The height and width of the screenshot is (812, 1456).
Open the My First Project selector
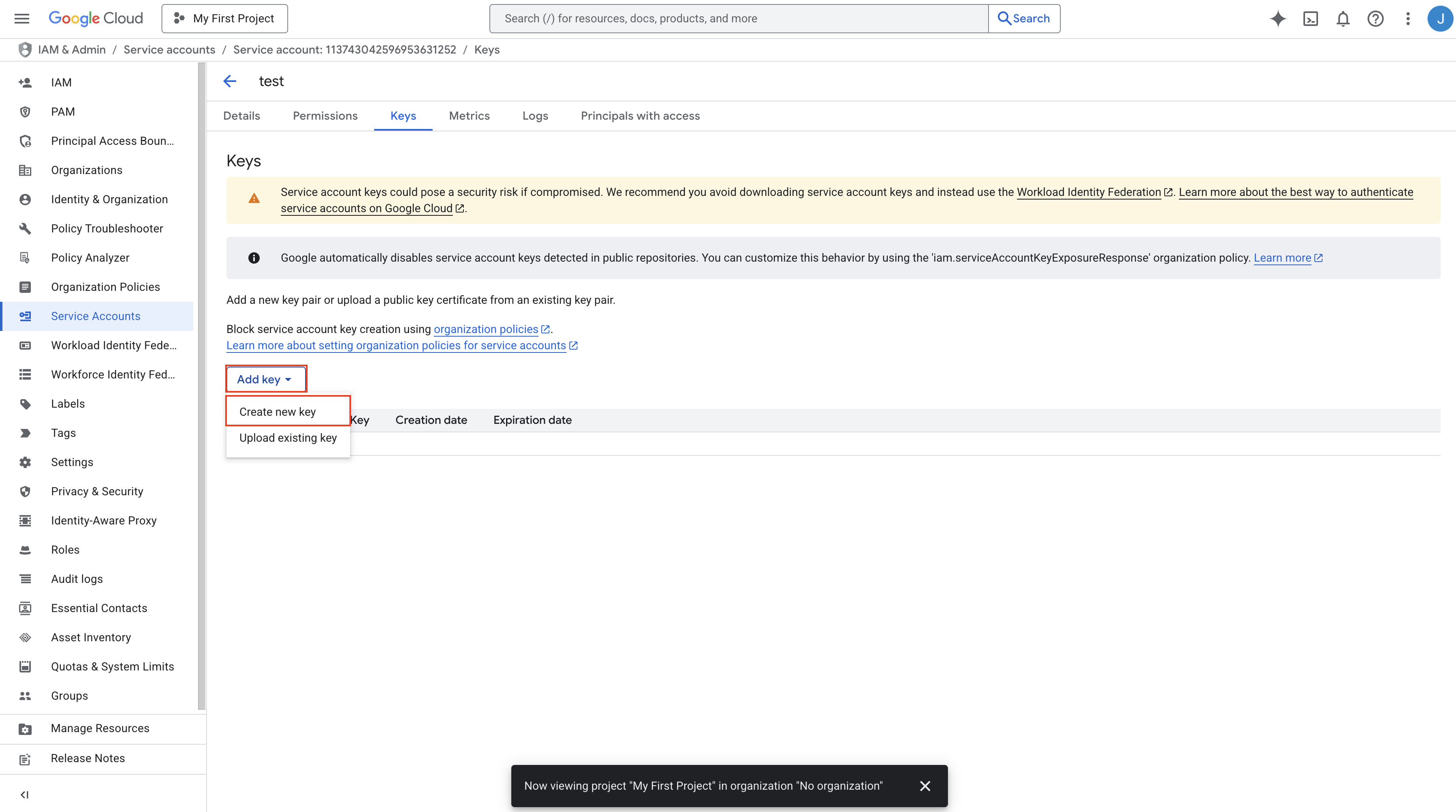224,19
